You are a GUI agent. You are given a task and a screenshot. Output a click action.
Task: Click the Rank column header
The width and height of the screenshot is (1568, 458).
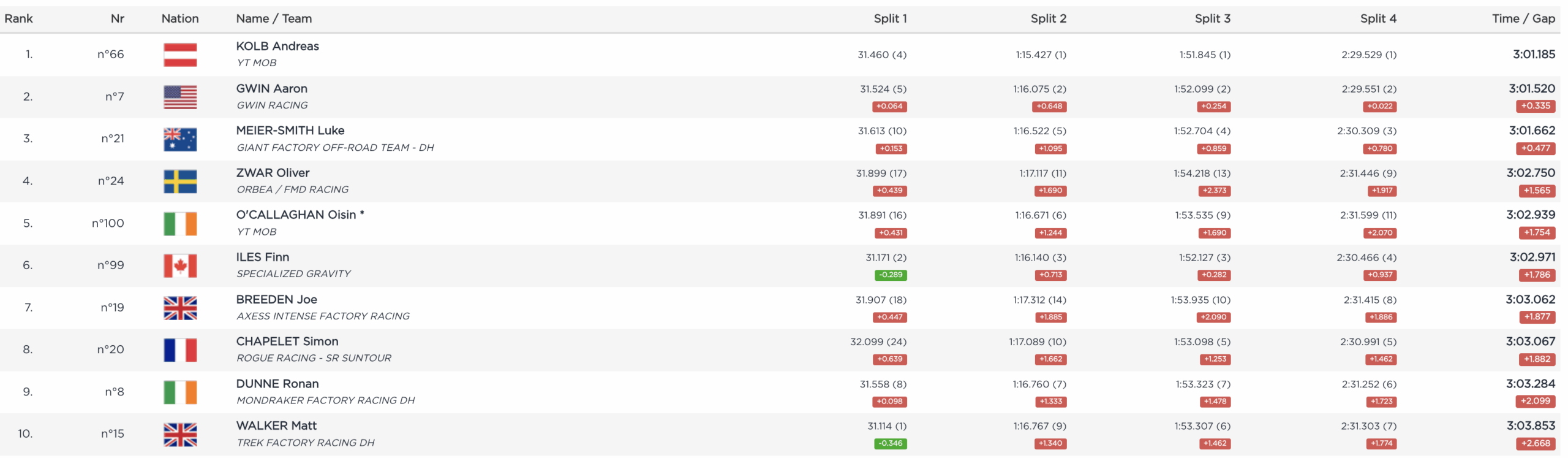[18, 18]
